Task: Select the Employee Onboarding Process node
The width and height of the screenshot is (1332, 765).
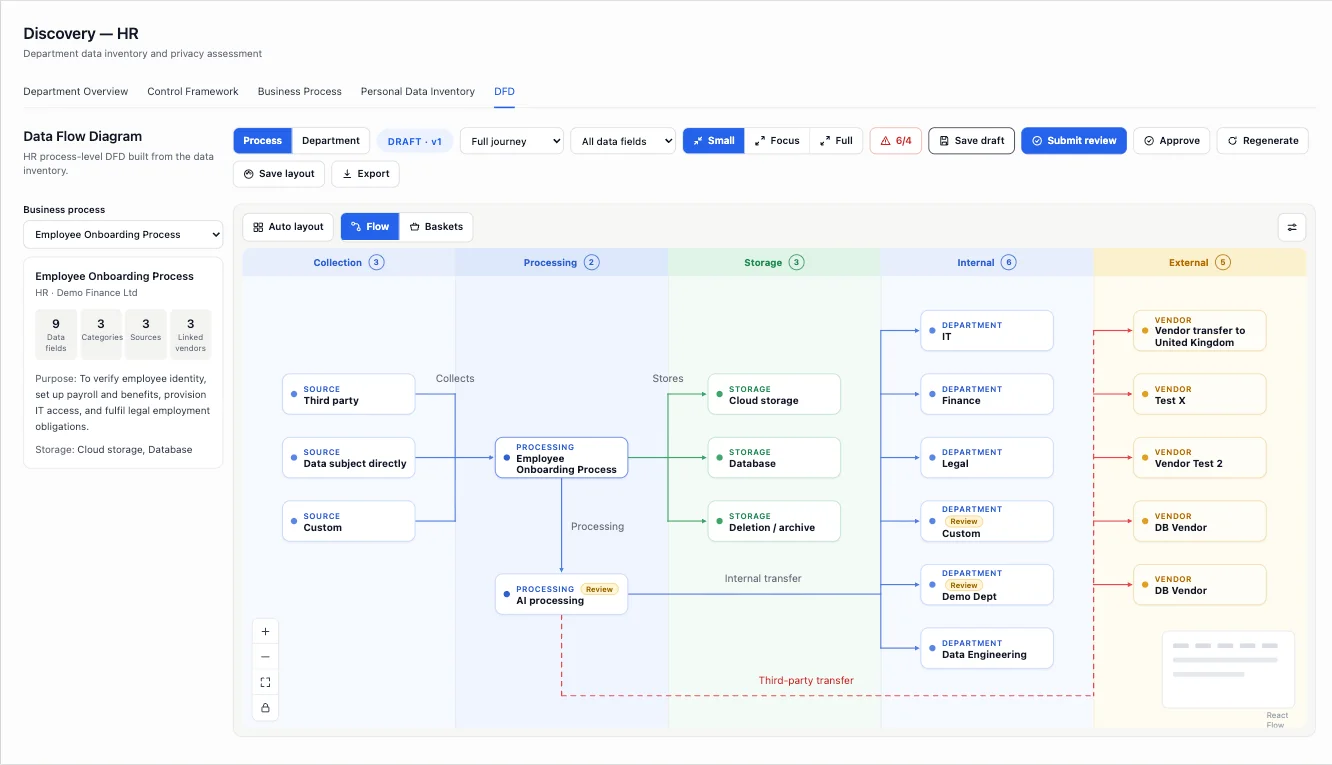Action: coord(561,458)
